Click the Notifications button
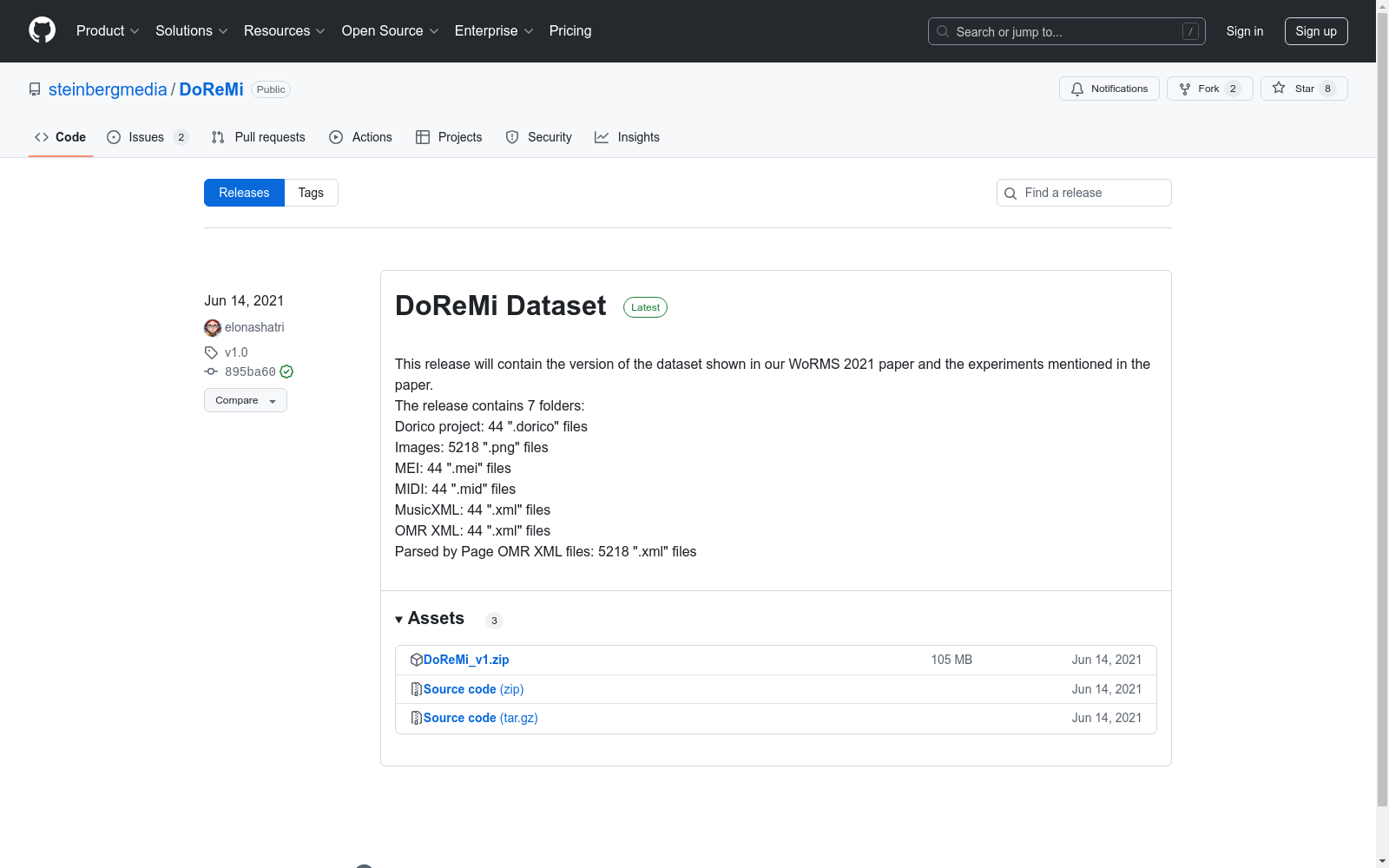Image resolution: width=1389 pixels, height=868 pixels. (1109, 89)
